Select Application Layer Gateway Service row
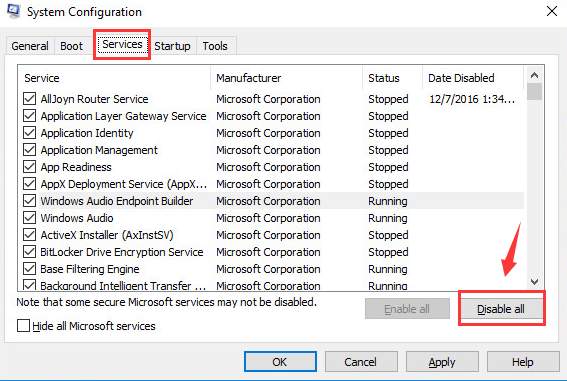Image resolution: width=567 pixels, height=381 pixels. [x=123, y=116]
